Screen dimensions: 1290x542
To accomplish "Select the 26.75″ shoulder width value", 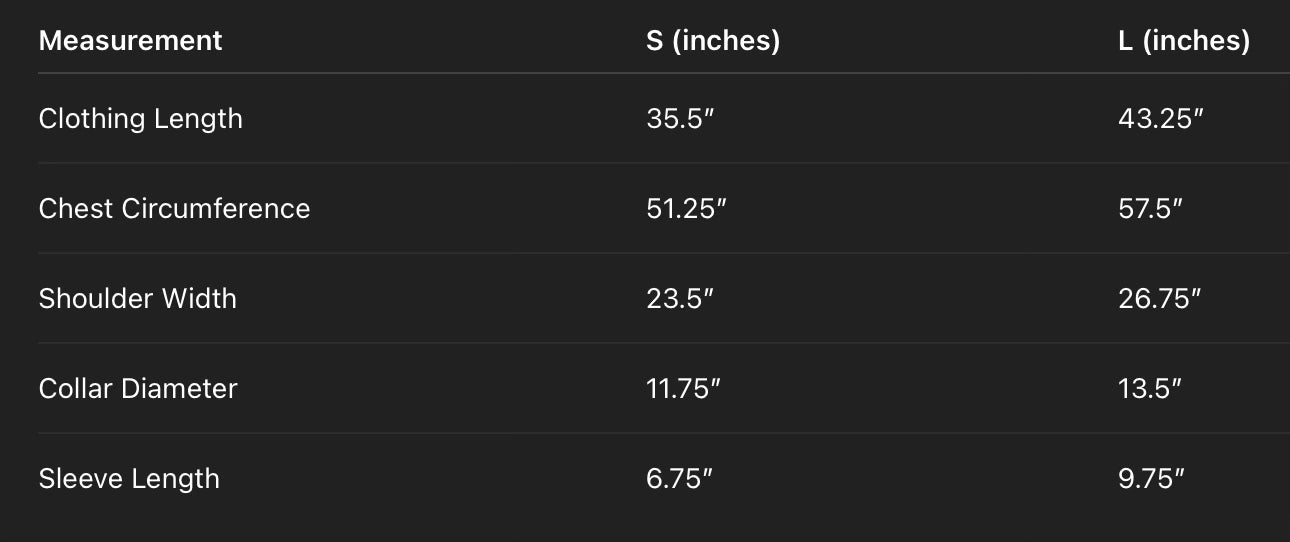I will pos(1160,299).
